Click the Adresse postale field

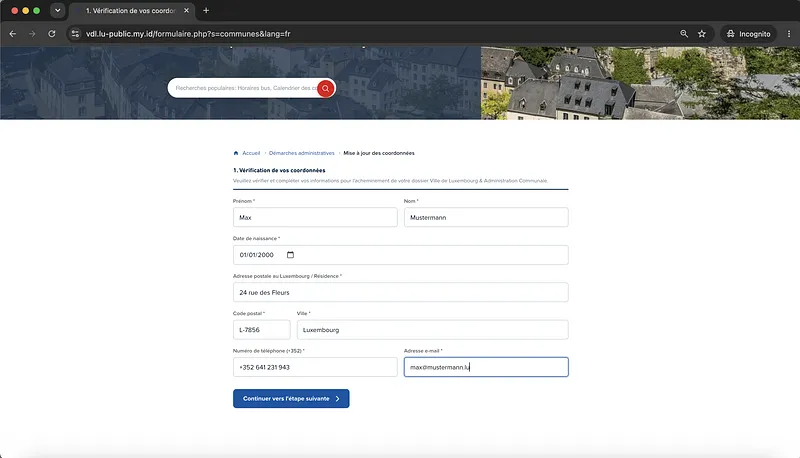pyautogui.click(x=401, y=292)
